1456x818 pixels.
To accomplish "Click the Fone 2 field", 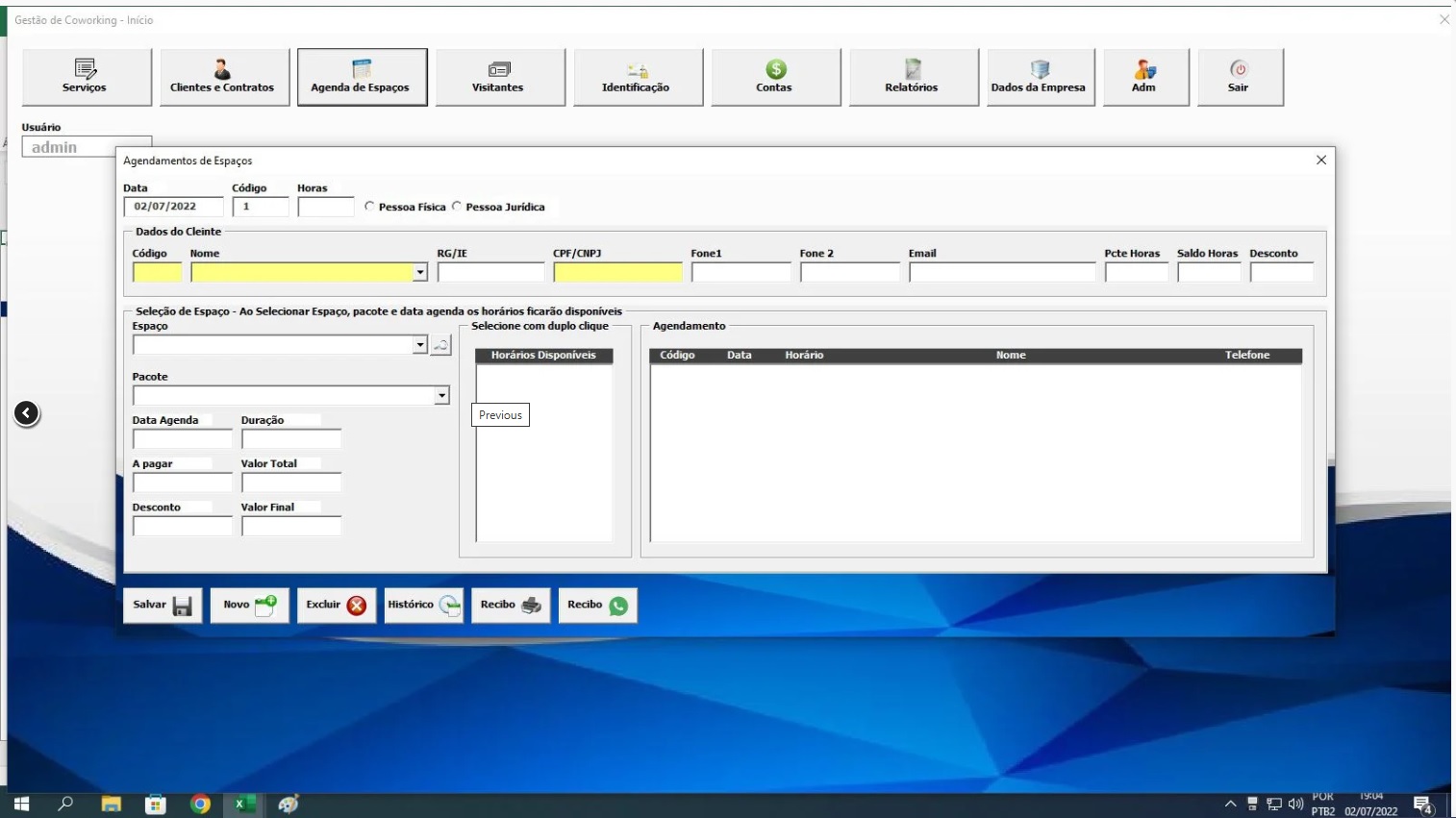I will pos(849,273).
